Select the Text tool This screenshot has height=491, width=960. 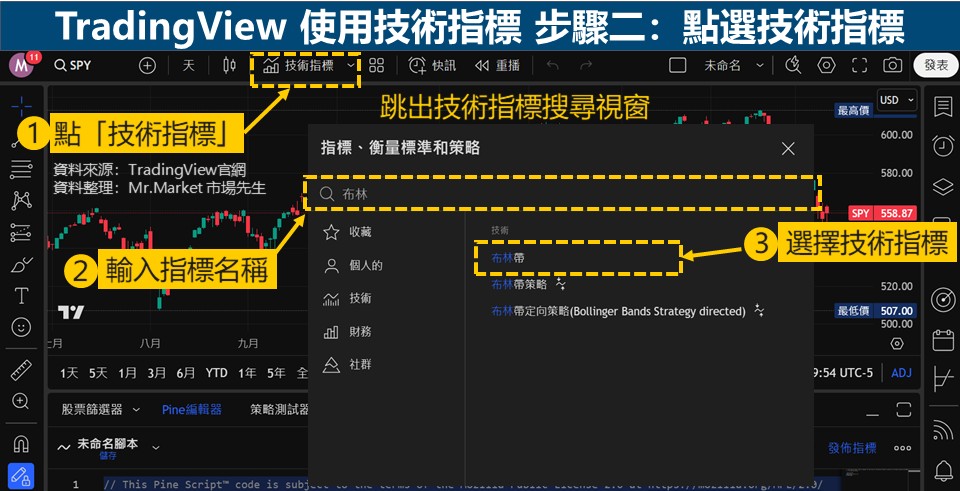[21, 296]
